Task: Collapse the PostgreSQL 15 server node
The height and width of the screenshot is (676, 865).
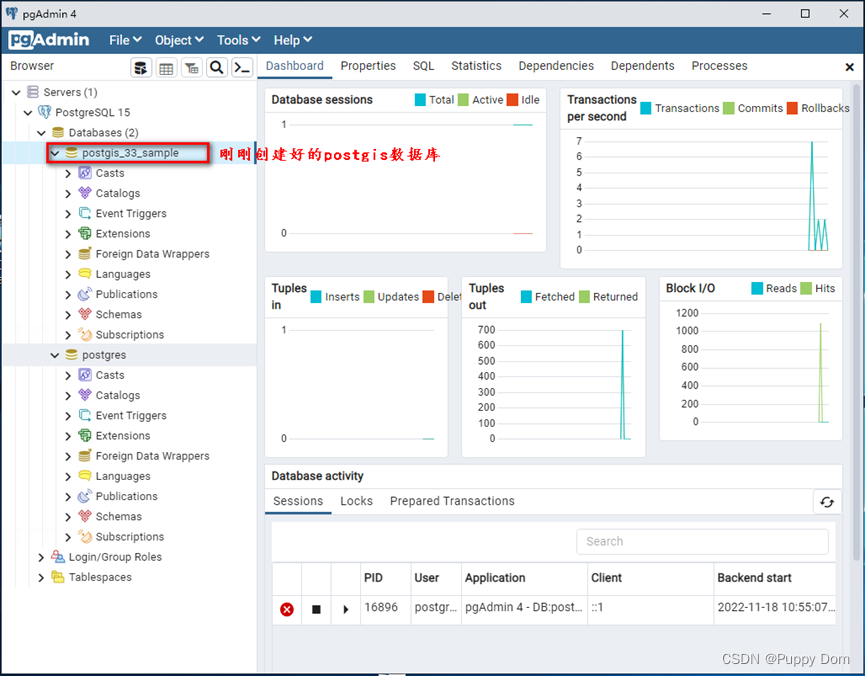Action: coord(28,113)
